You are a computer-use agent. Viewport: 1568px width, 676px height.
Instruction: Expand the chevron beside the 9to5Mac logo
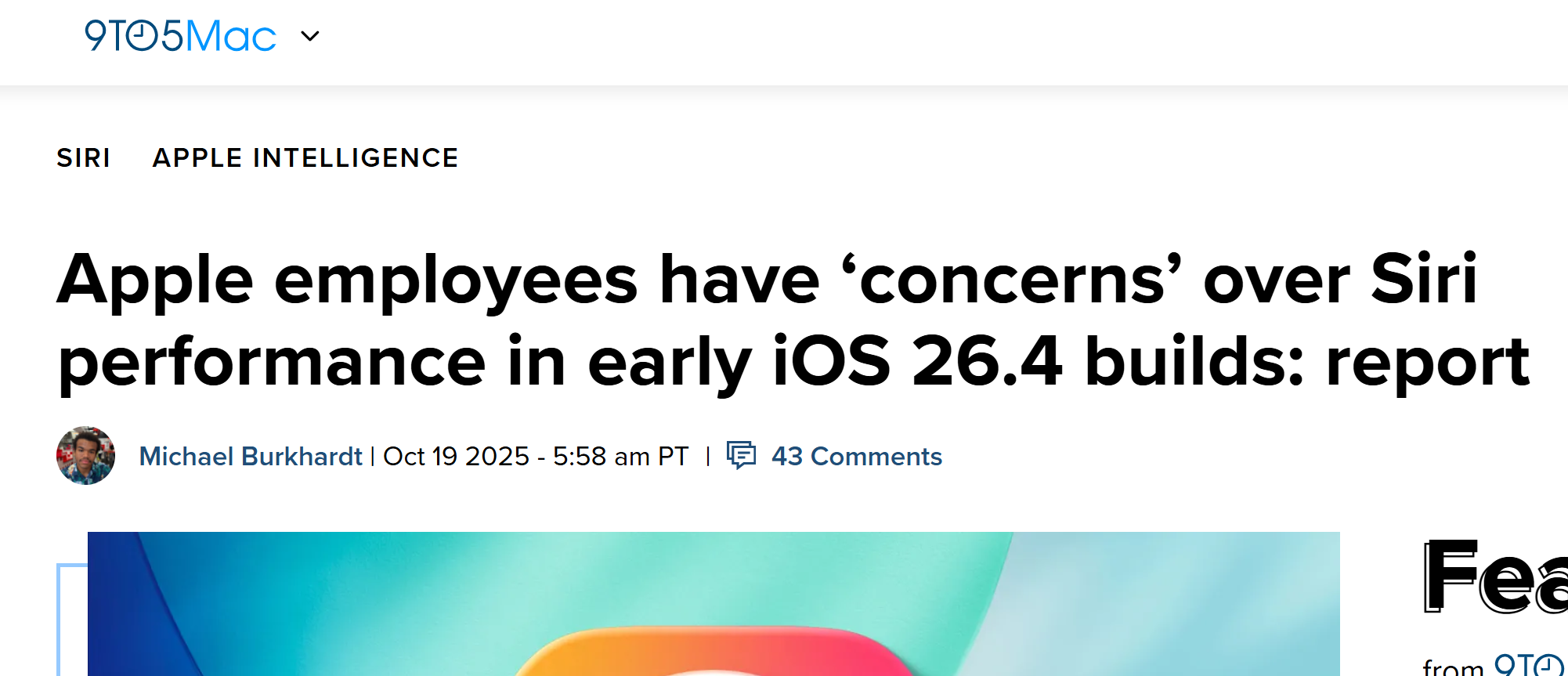tap(310, 36)
